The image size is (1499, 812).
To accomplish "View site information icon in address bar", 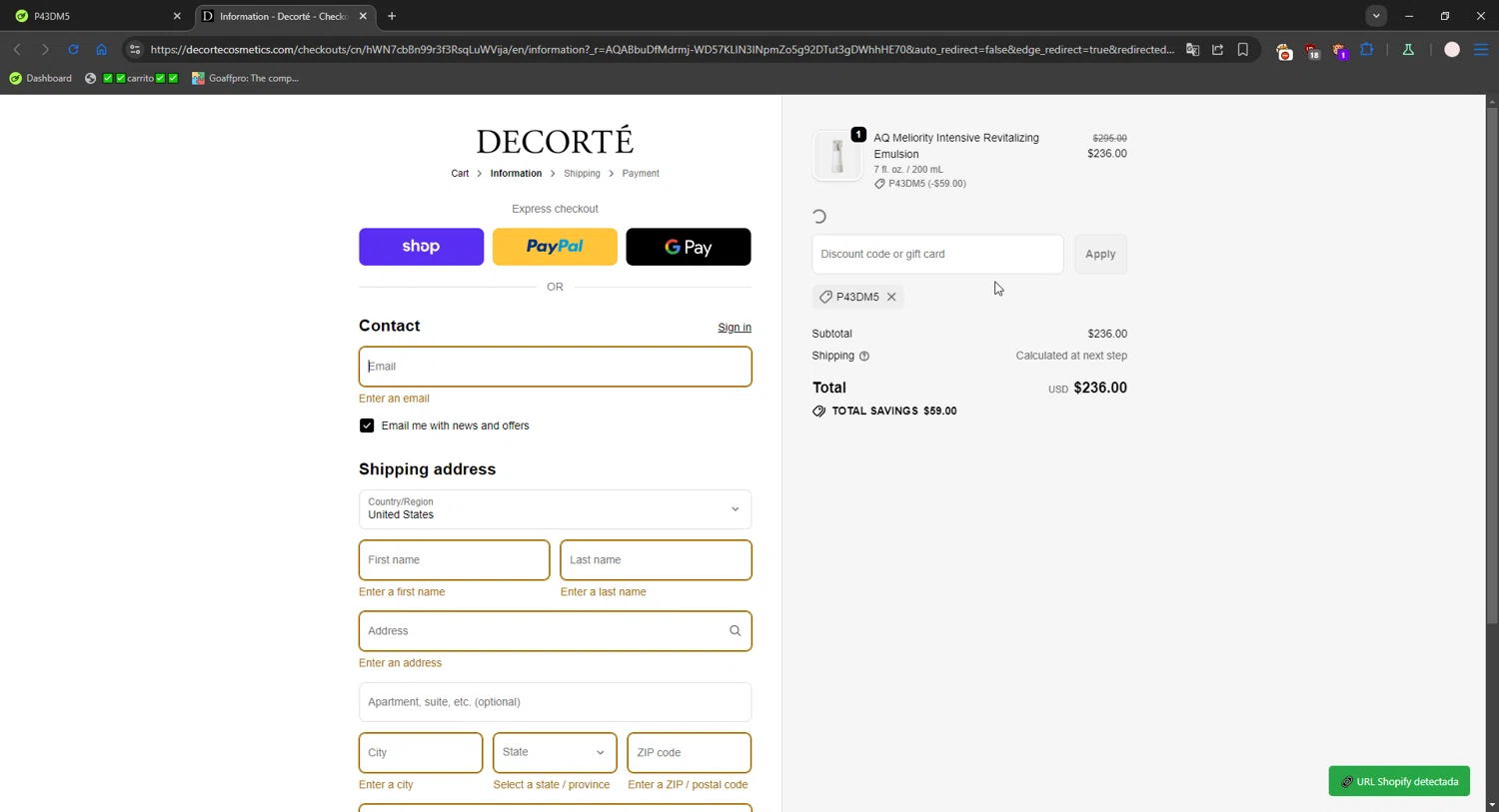I will [135, 49].
